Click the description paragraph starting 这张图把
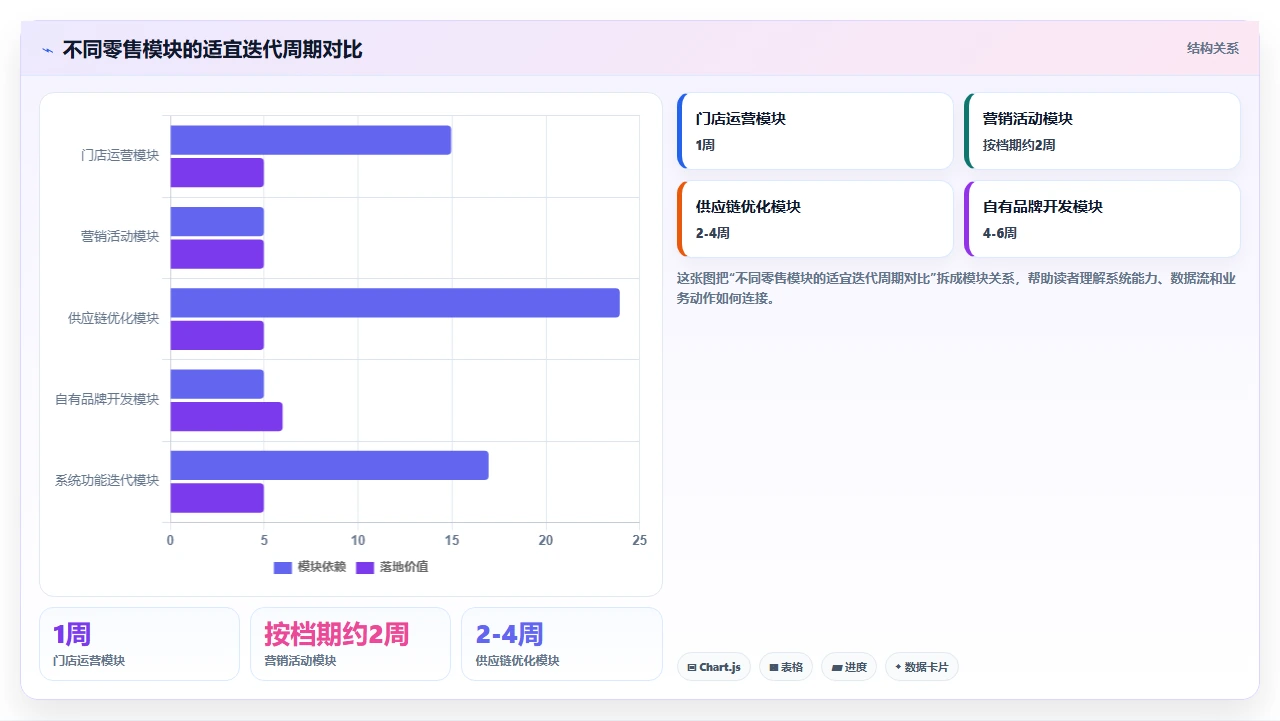This screenshot has width=1280, height=721. 957,288
